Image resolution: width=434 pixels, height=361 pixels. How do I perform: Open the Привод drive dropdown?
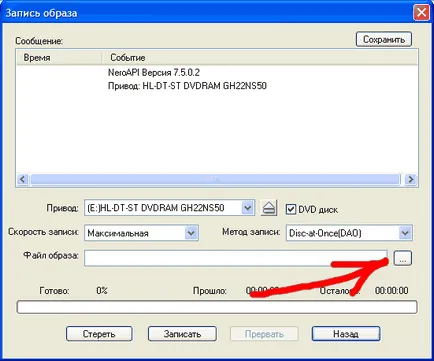(x=247, y=208)
